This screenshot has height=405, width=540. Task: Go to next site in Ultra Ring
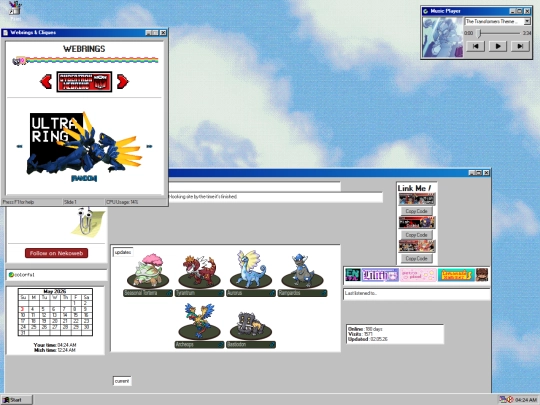(149, 146)
